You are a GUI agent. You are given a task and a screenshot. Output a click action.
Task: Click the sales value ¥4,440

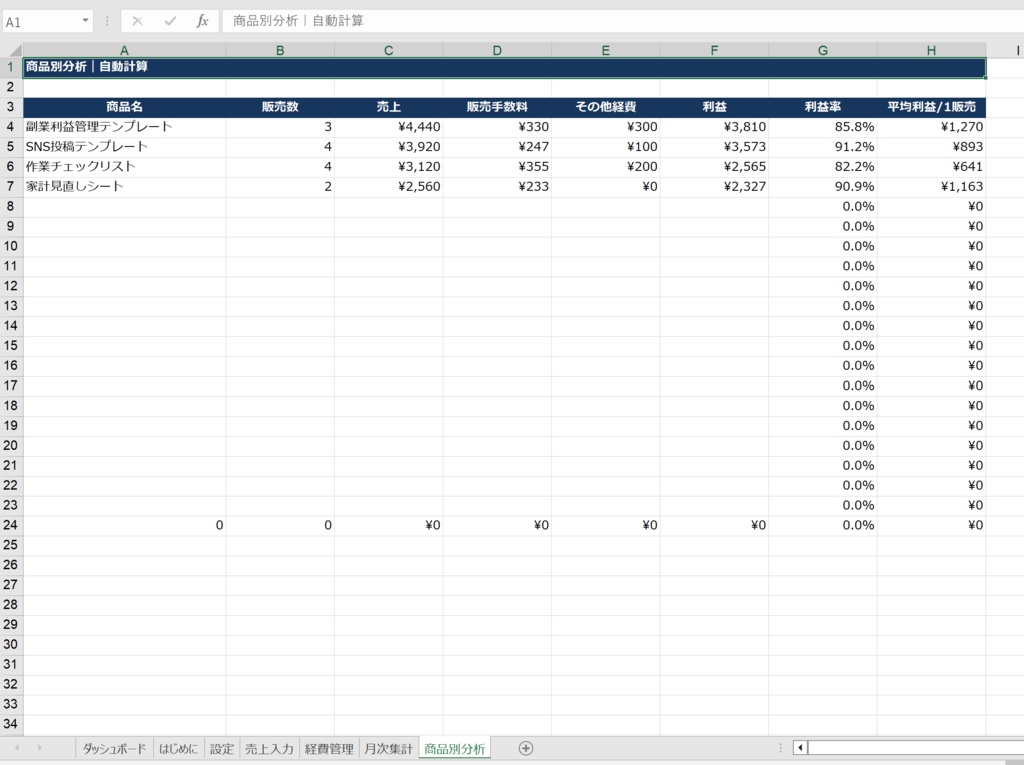389,127
